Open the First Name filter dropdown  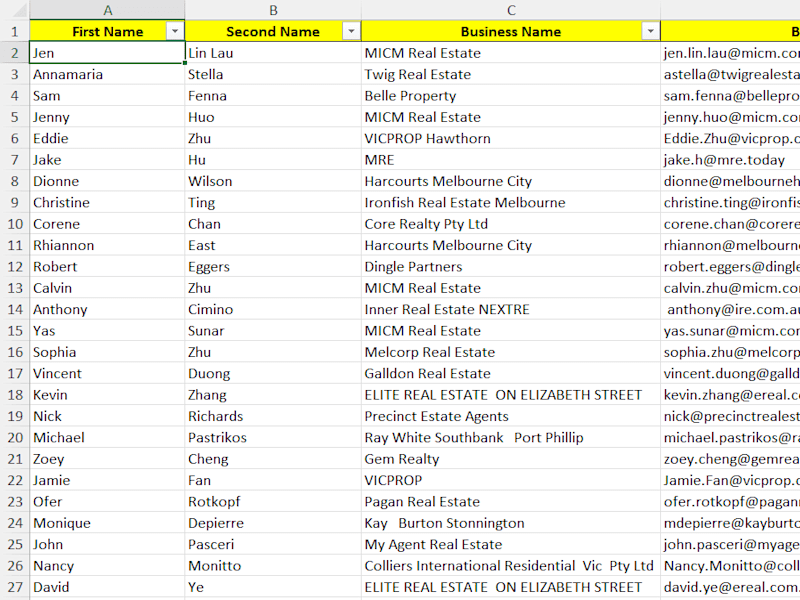(x=174, y=31)
